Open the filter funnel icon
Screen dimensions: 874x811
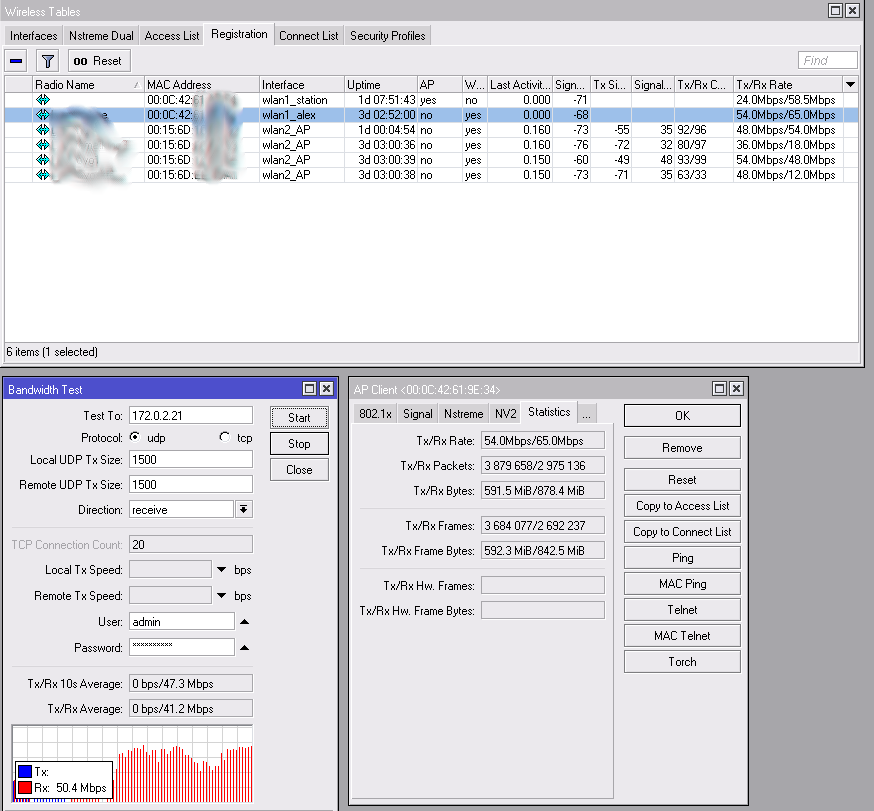(47, 61)
